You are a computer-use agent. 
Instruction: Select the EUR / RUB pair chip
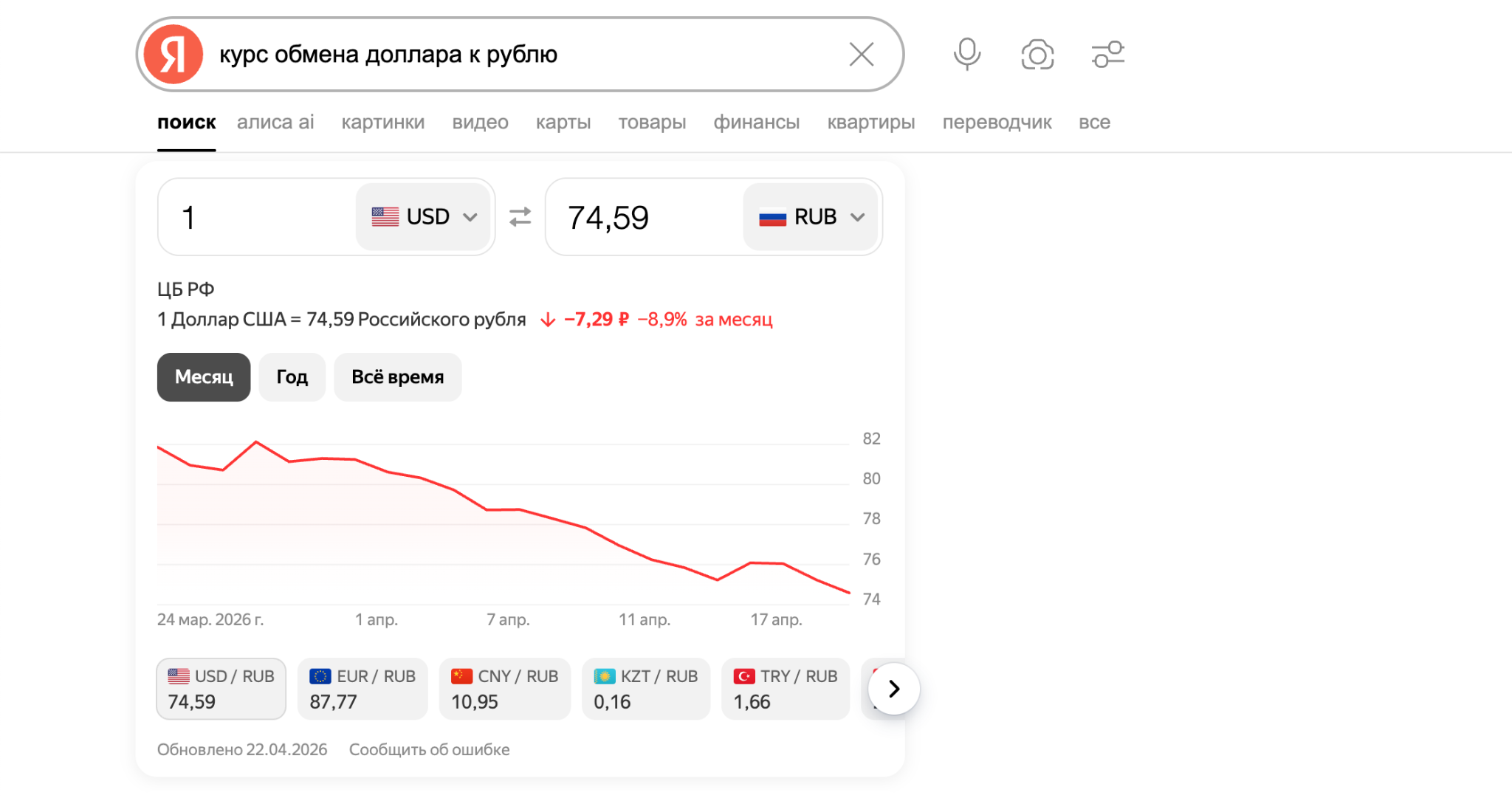click(362, 689)
